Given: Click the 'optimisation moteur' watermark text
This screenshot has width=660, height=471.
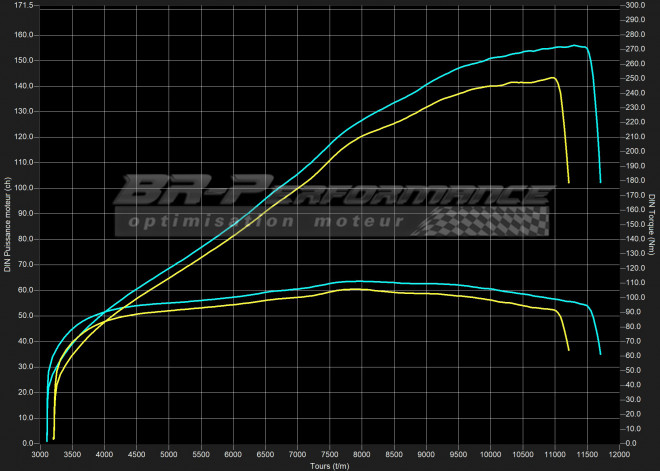Looking at the screenshot, I should pyautogui.click(x=262, y=223).
